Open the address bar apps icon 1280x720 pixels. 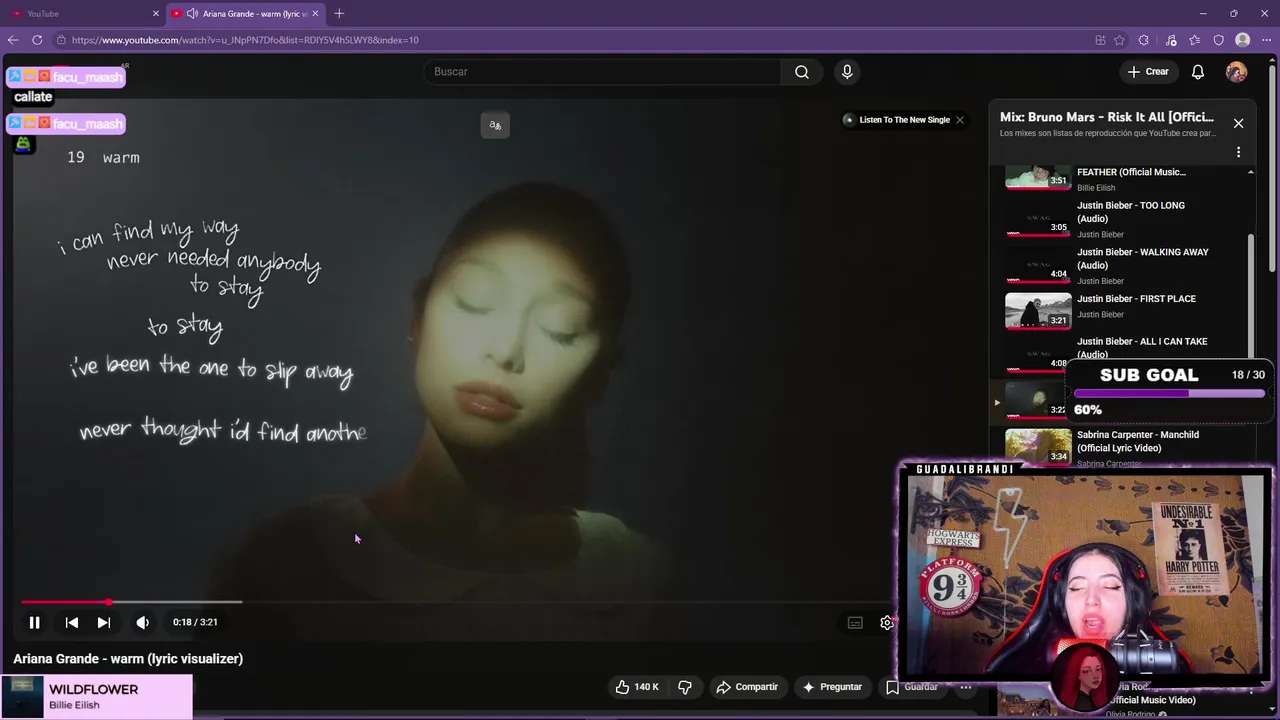click(x=1100, y=40)
